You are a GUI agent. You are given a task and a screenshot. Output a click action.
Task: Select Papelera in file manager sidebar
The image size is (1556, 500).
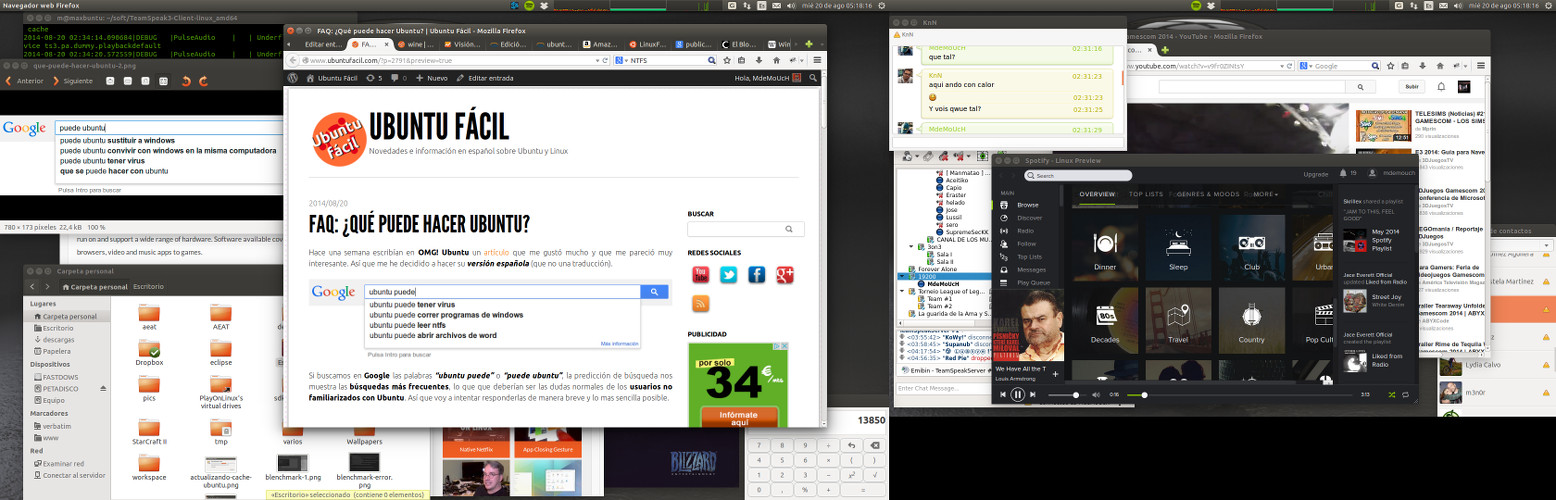click(56, 351)
